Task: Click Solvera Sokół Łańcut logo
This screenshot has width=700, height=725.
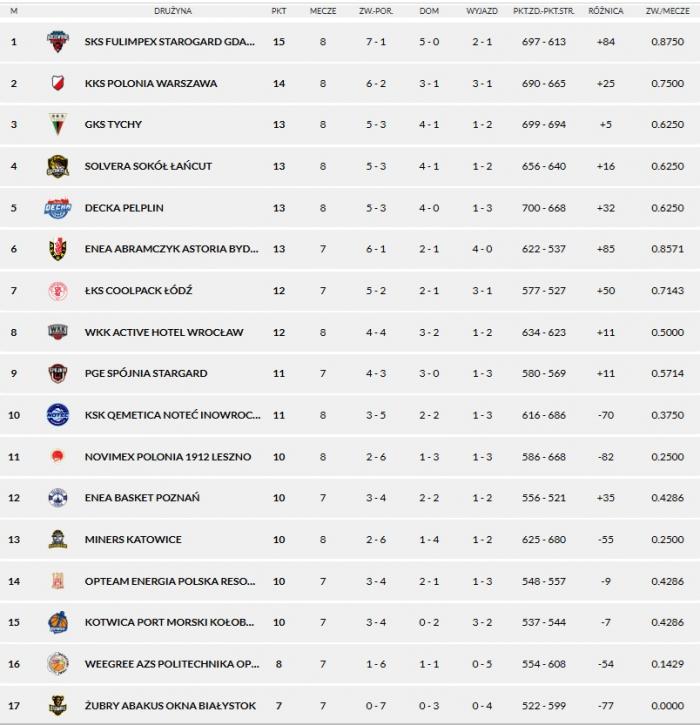Action: click(58, 166)
